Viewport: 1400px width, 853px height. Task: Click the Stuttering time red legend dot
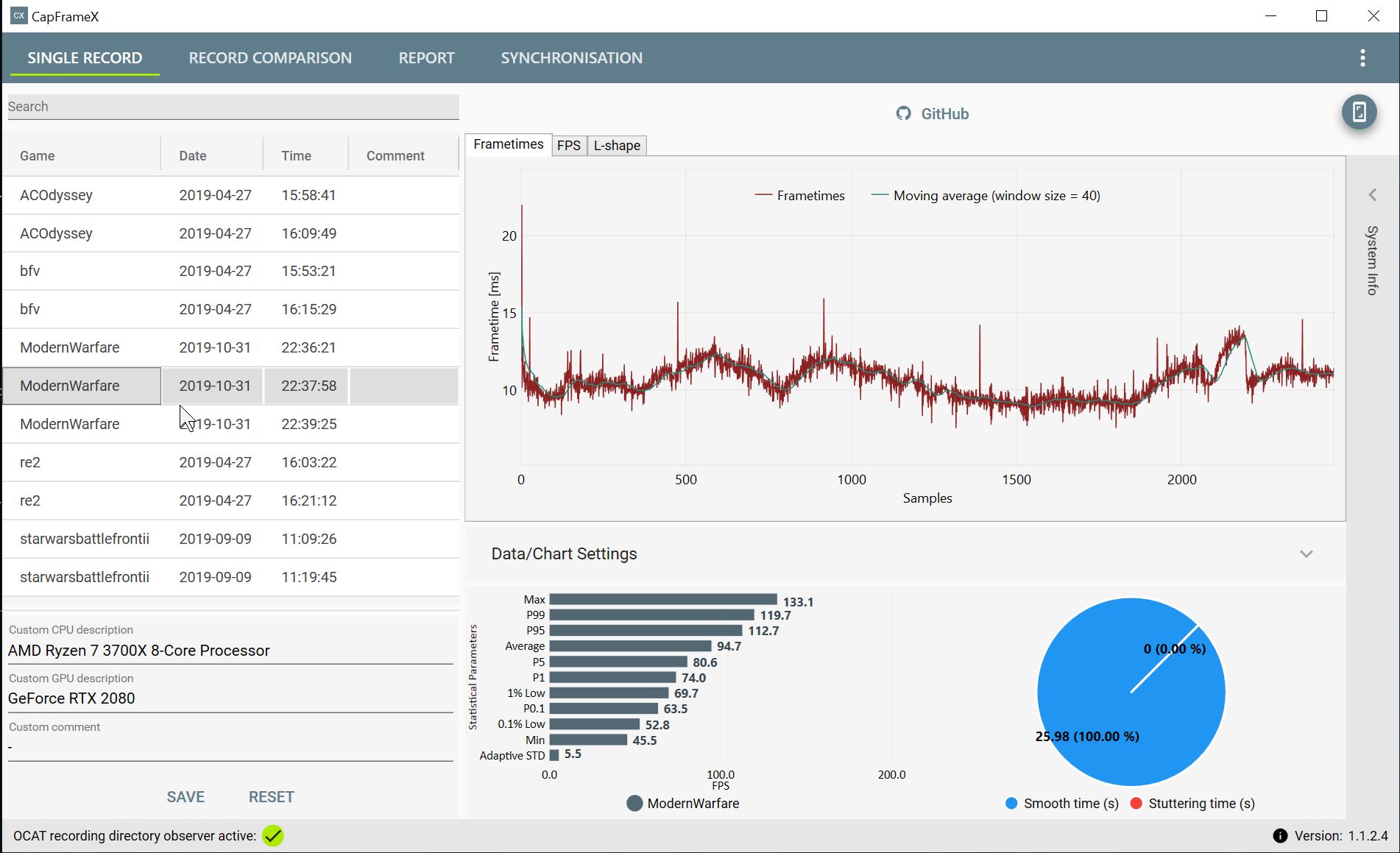click(1136, 803)
